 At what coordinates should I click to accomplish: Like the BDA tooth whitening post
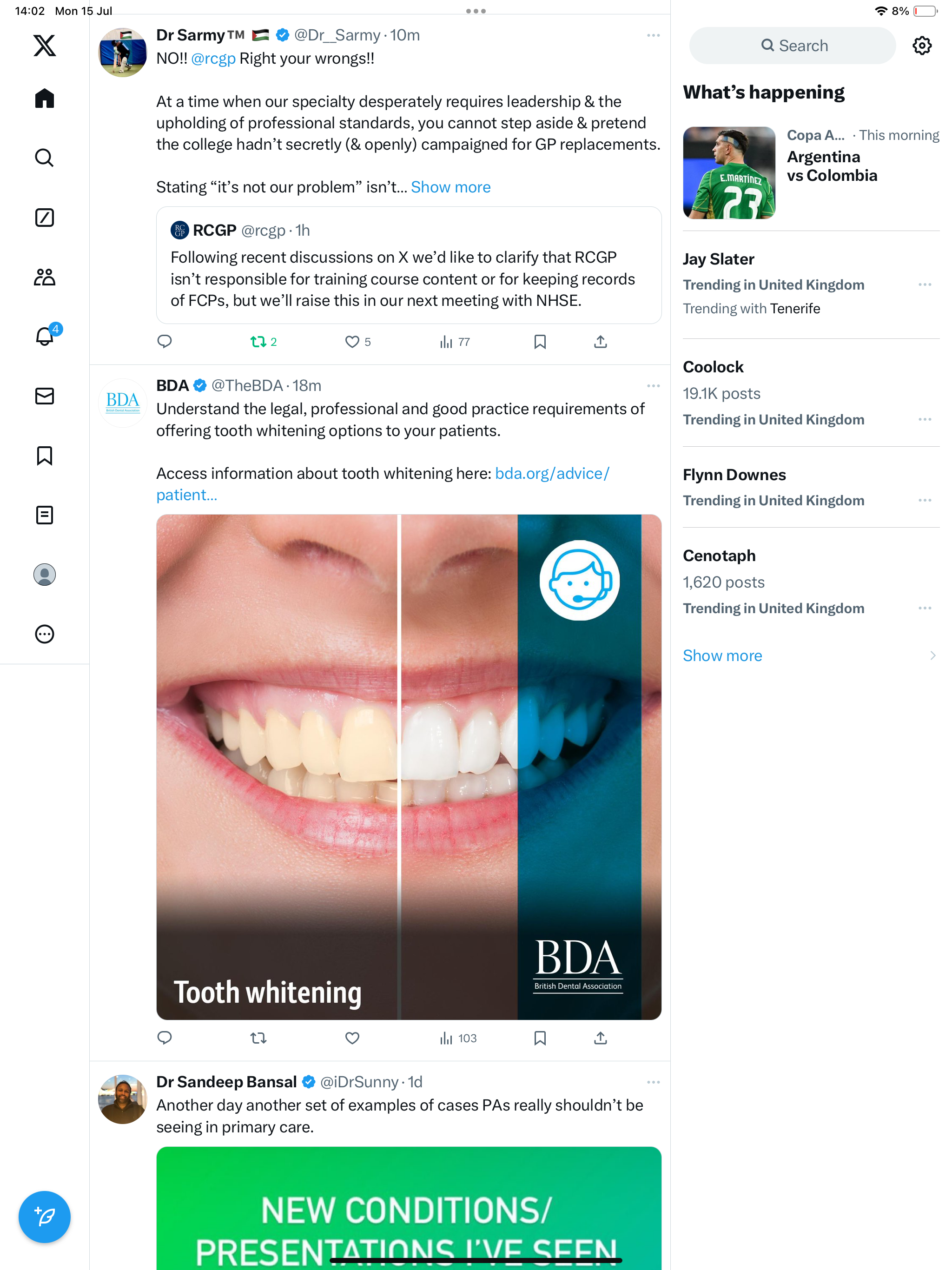(x=352, y=1038)
